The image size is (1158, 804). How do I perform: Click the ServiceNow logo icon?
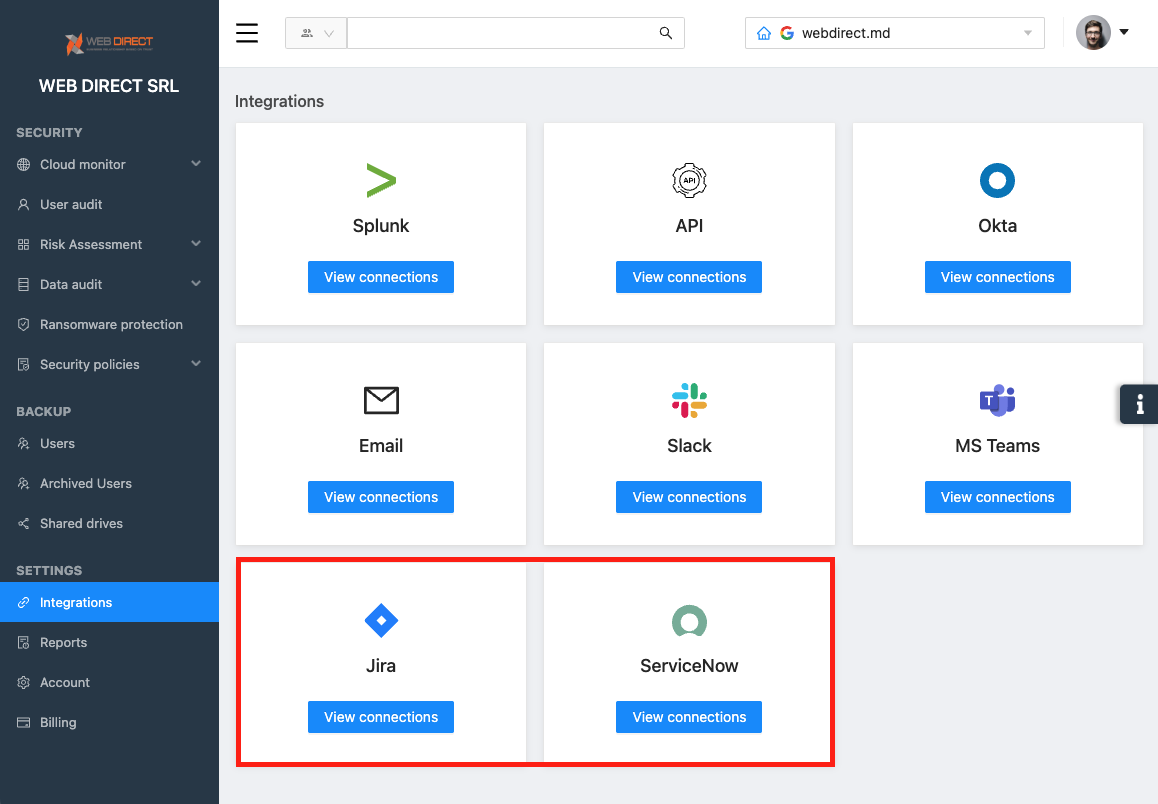tap(689, 621)
